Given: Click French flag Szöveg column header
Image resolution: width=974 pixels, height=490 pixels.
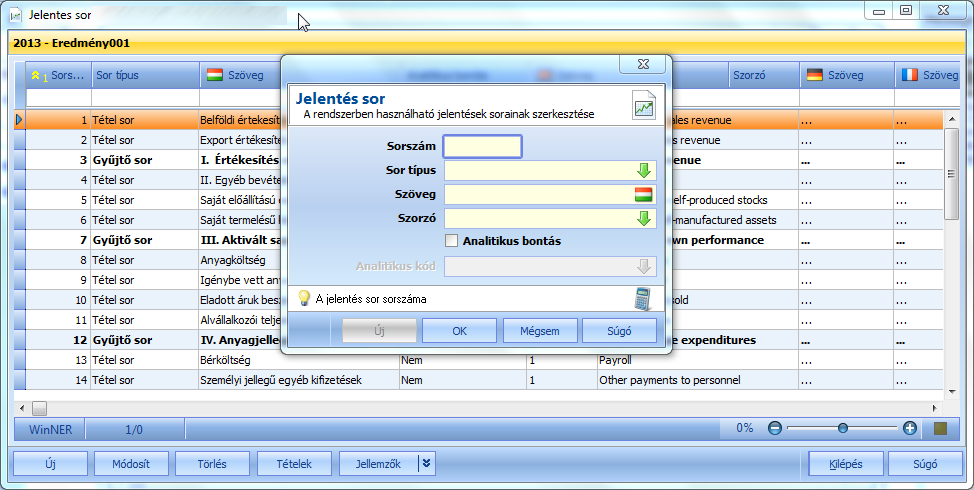Looking at the screenshot, I should [929, 75].
